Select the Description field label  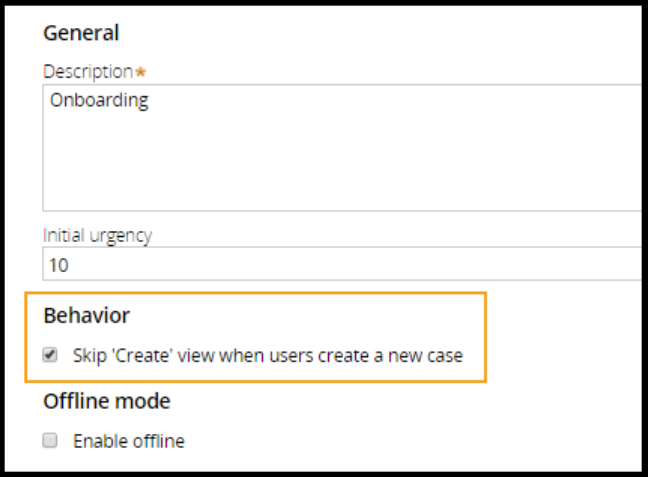point(88,72)
